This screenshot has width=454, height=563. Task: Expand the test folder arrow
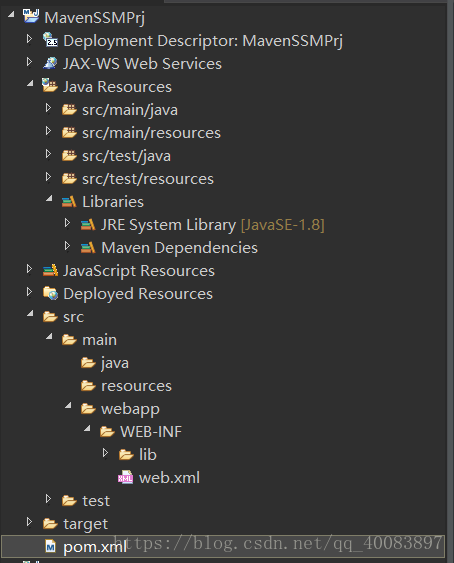click(48, 498)
